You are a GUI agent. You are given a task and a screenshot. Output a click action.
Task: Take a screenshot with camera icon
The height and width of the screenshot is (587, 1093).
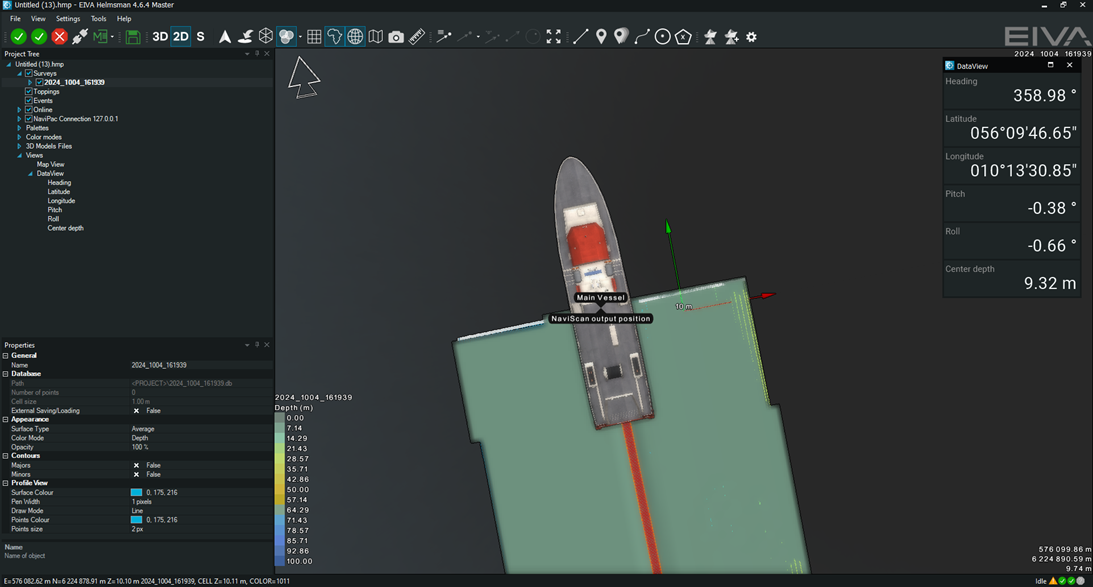click(x=396, y=37)
